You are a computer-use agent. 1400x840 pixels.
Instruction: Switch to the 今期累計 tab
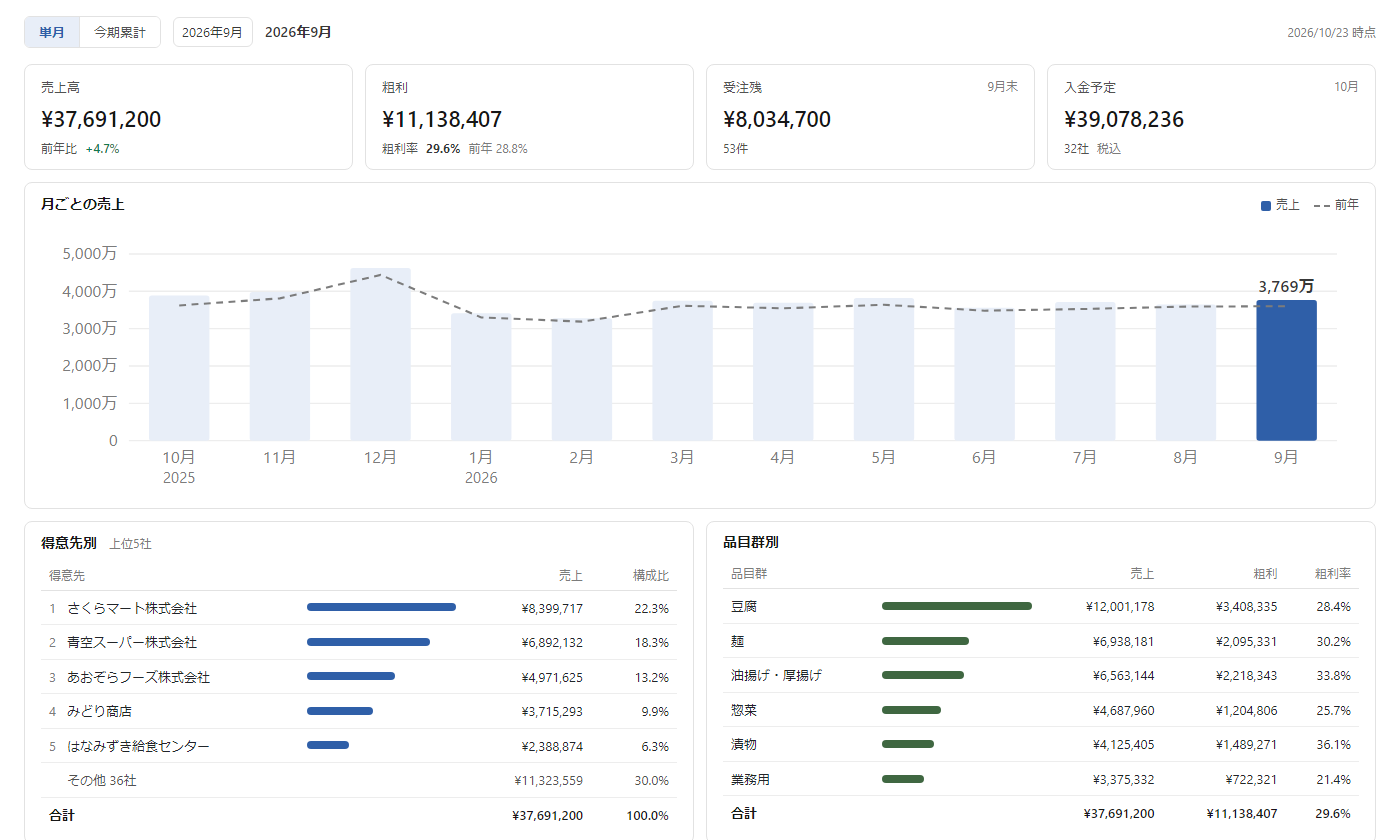pos(120,32)
